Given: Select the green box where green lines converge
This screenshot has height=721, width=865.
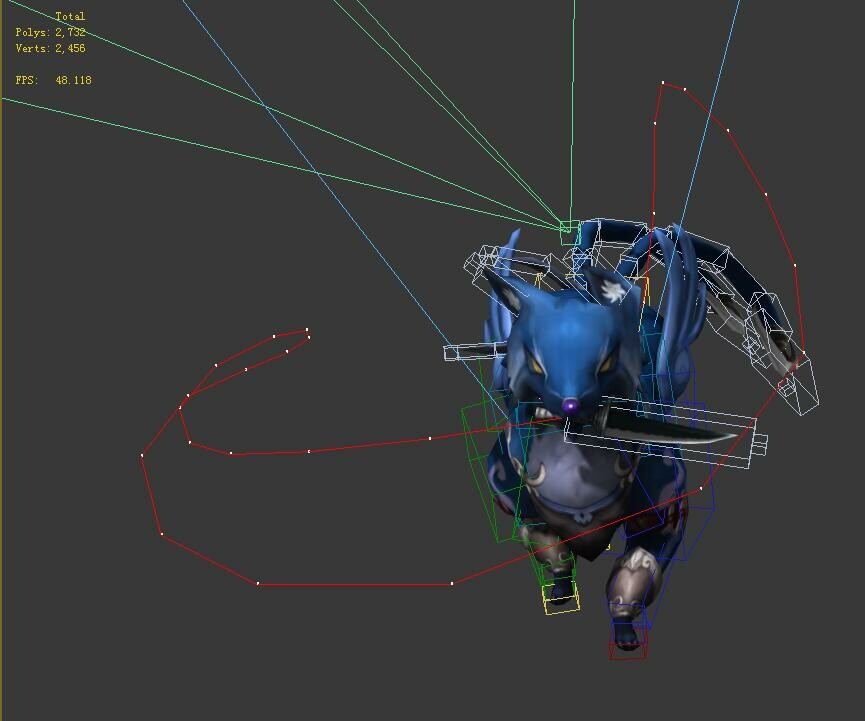Looking at the screenshot, I should [569, 232].
